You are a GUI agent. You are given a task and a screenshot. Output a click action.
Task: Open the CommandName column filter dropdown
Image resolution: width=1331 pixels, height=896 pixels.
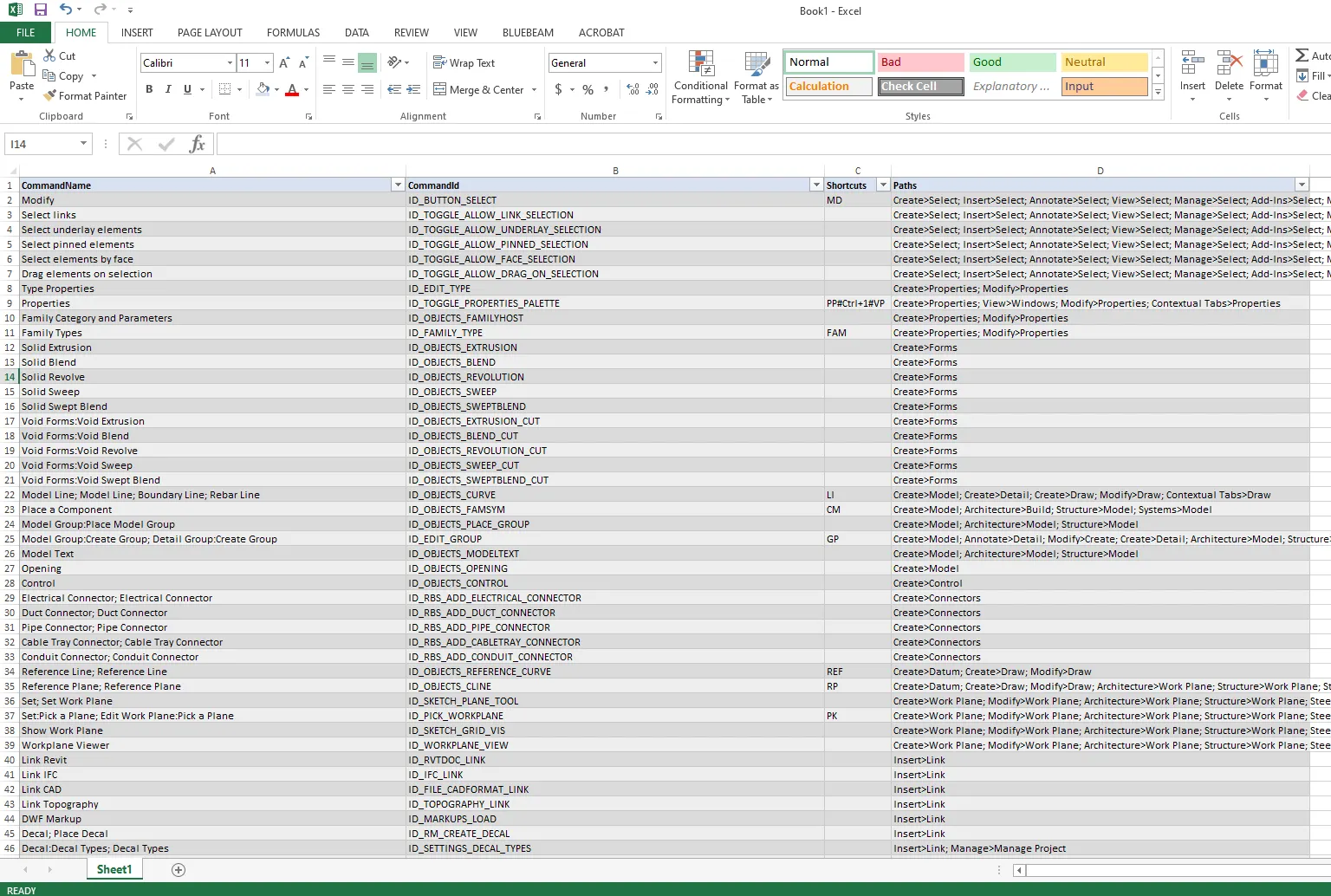click(x=398, y=185)
